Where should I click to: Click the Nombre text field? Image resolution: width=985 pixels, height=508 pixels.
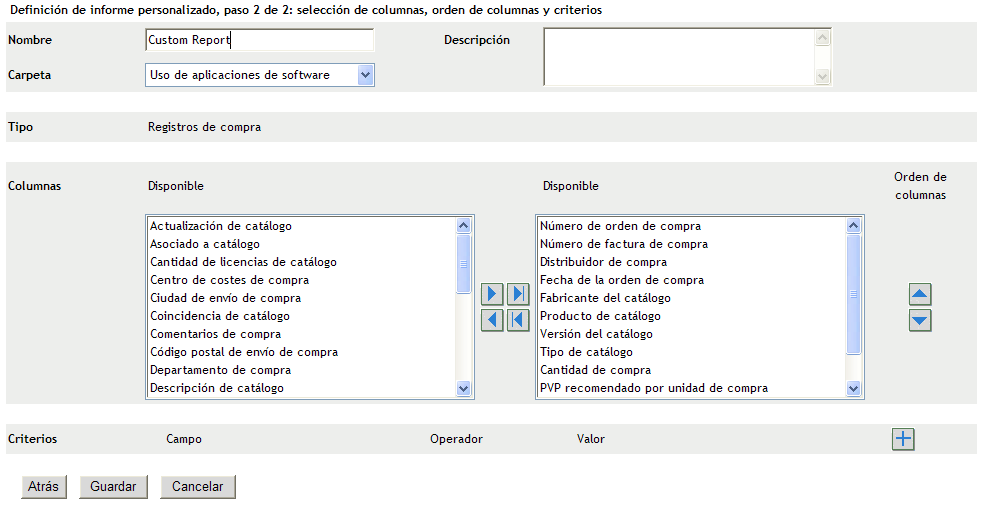tap(259, 40)
